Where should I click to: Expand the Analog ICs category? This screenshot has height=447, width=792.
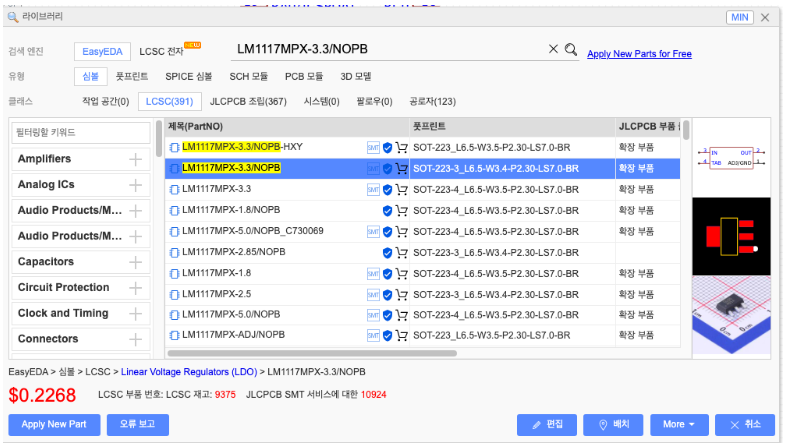coord(135,185)
